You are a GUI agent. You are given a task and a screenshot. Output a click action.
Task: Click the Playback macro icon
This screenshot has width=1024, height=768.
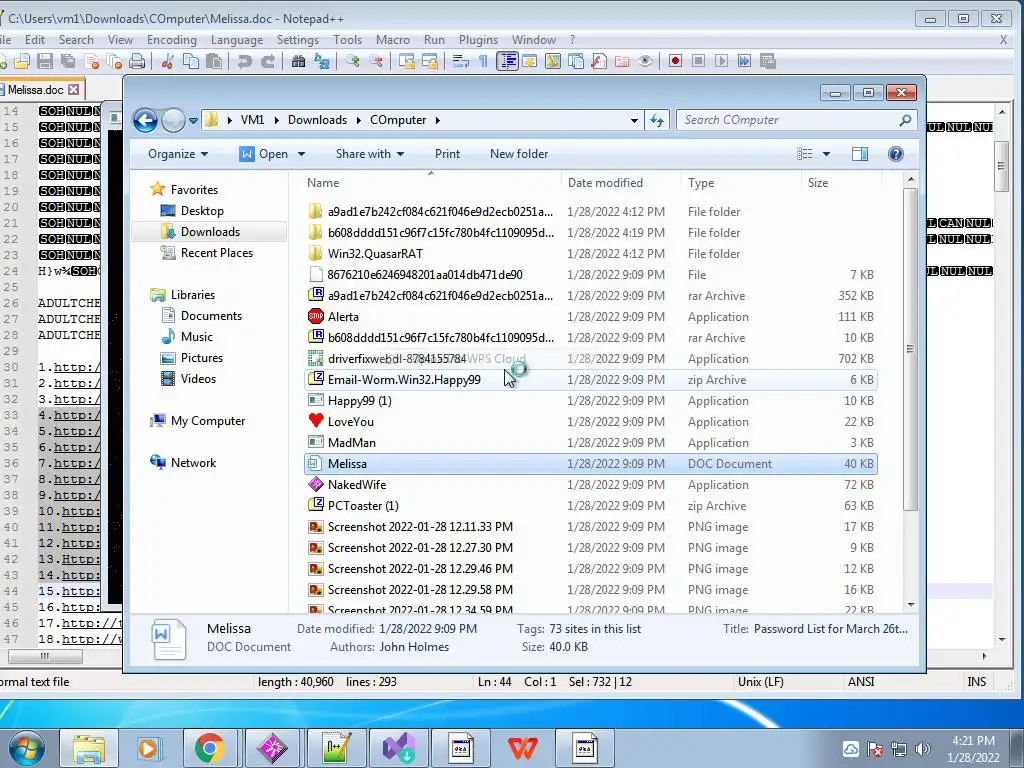(721, 61)
